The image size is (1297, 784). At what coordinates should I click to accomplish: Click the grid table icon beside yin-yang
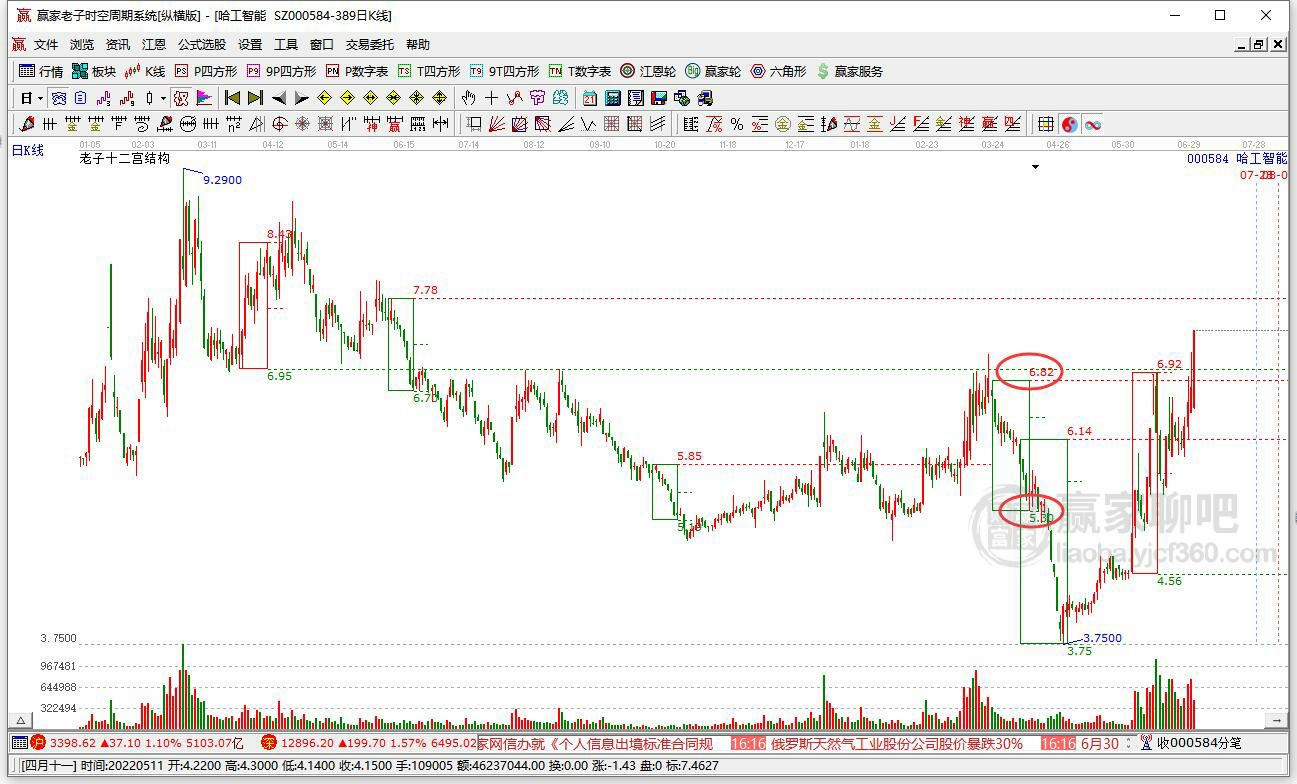[1046, 124]
